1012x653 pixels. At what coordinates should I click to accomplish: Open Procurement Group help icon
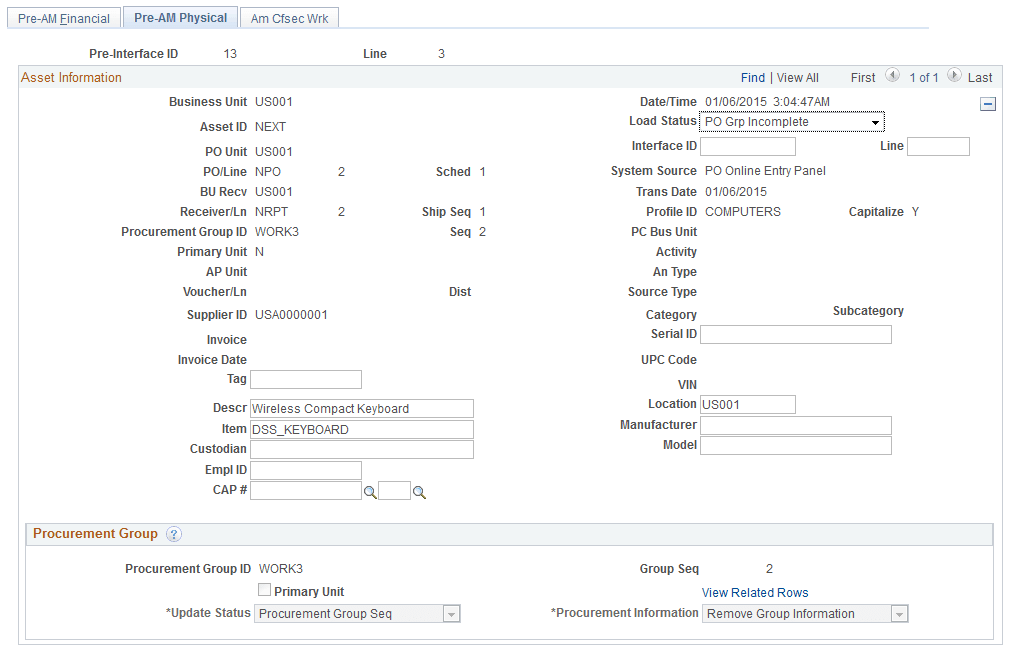(174, 534)
